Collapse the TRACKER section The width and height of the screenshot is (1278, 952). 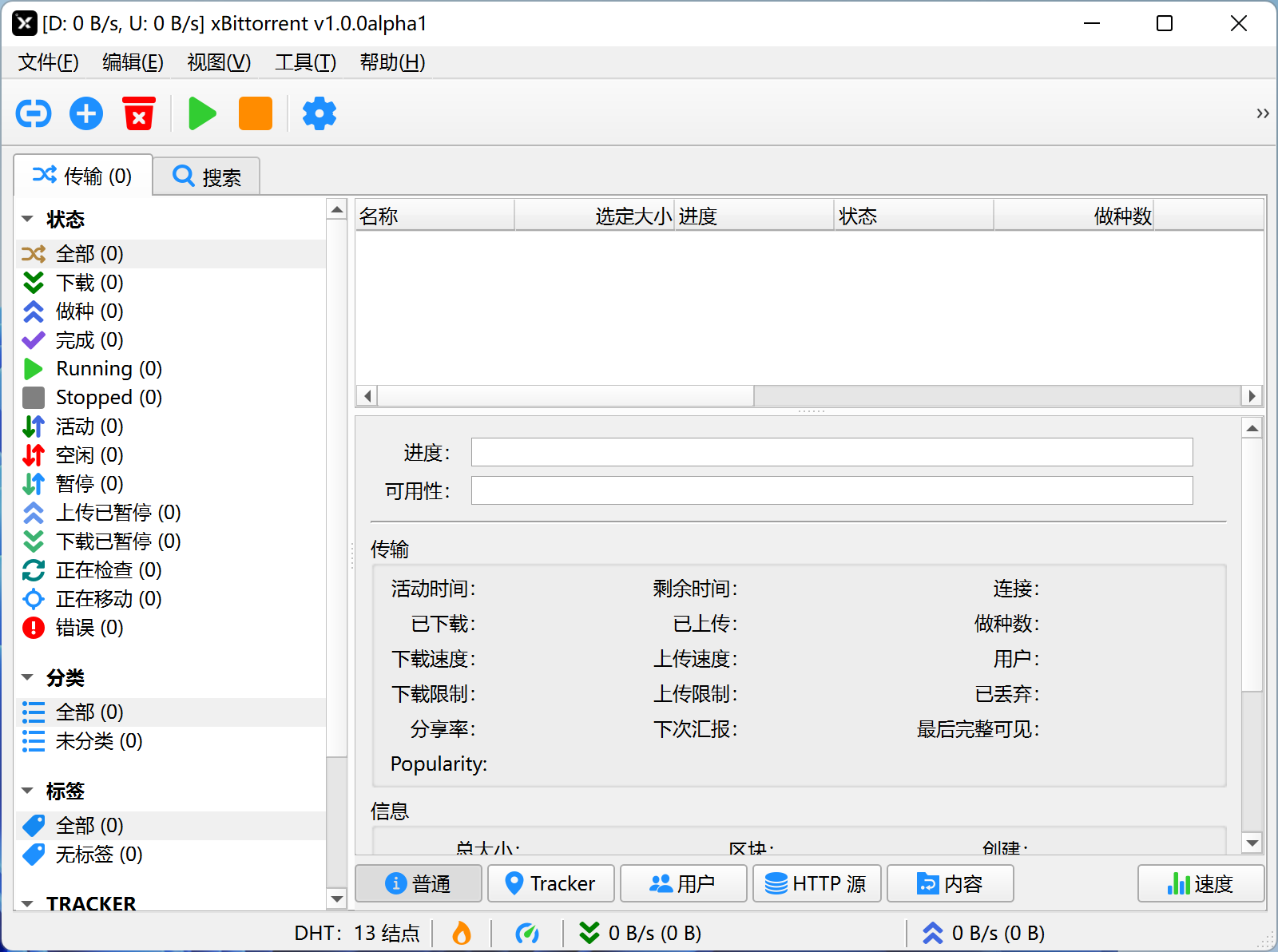click(27, 904)
